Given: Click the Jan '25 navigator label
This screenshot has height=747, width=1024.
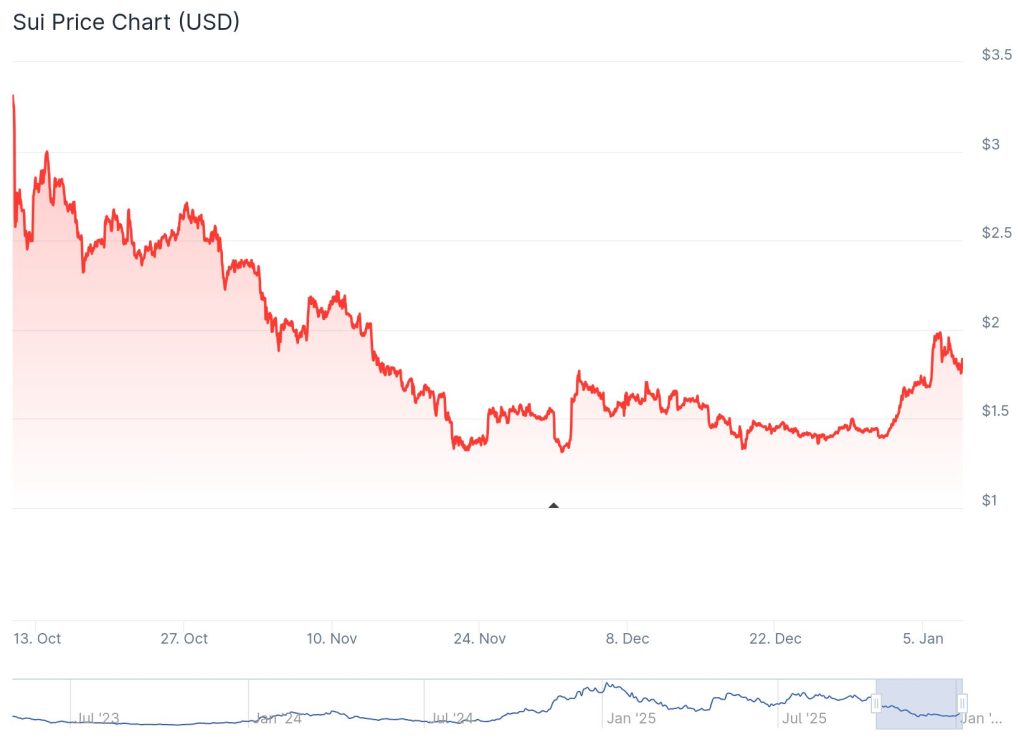Looking at the screenshot, I should coord(631,718).
